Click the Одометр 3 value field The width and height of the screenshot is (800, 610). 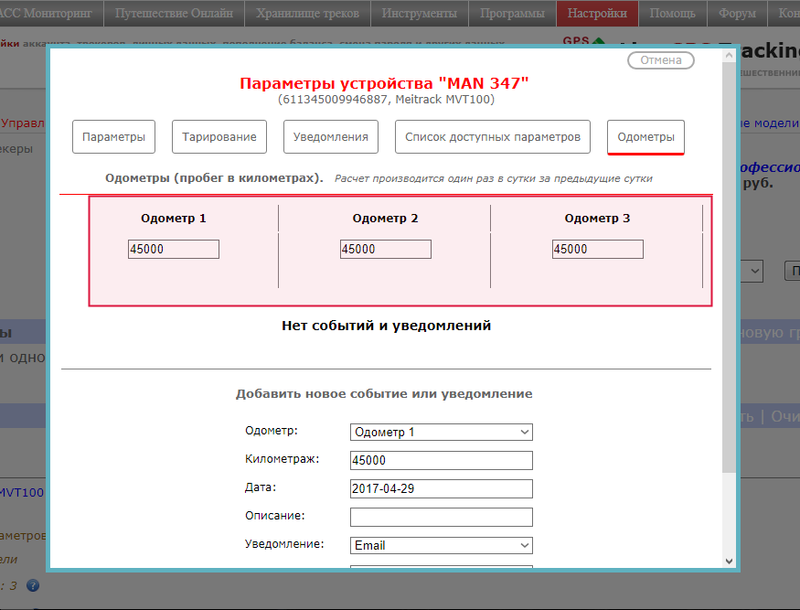597,249
